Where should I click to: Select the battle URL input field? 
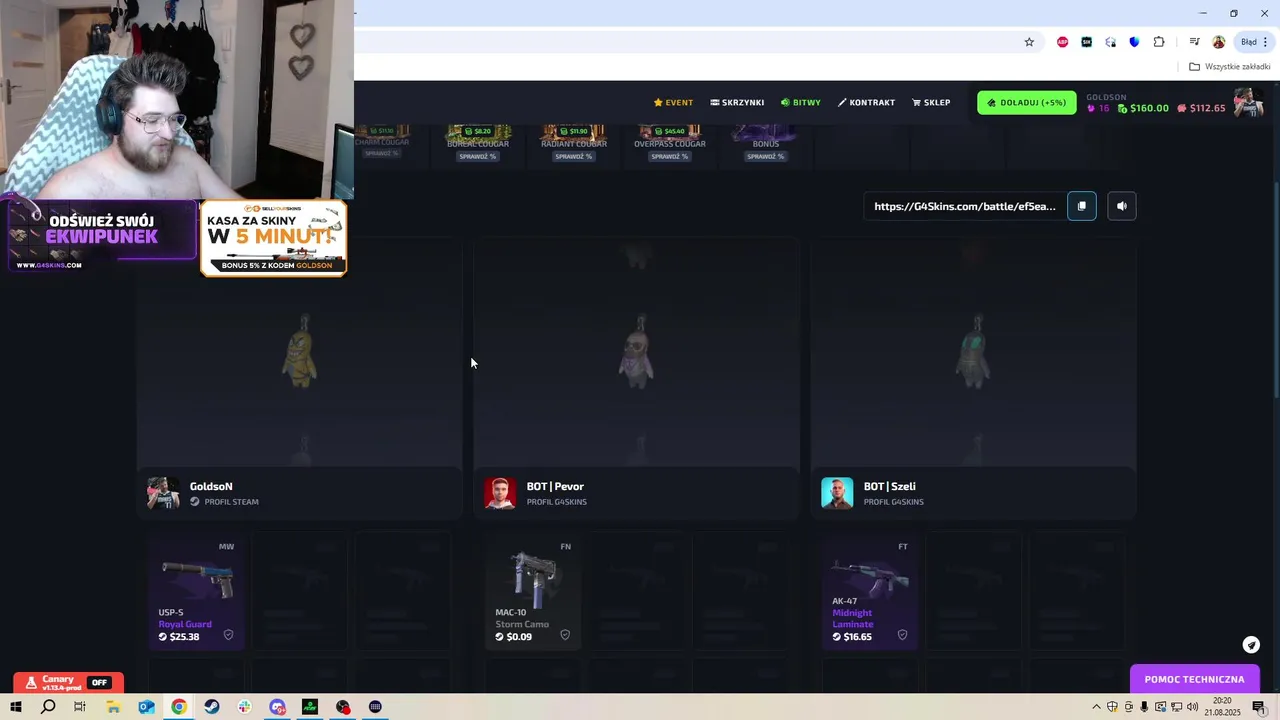click(965, 206)
